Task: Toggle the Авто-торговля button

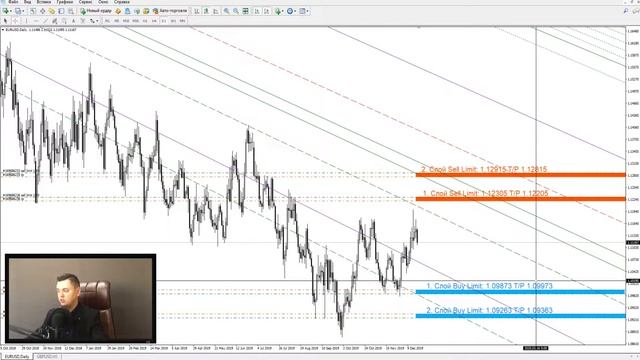Action: click(x=170, y=11)
